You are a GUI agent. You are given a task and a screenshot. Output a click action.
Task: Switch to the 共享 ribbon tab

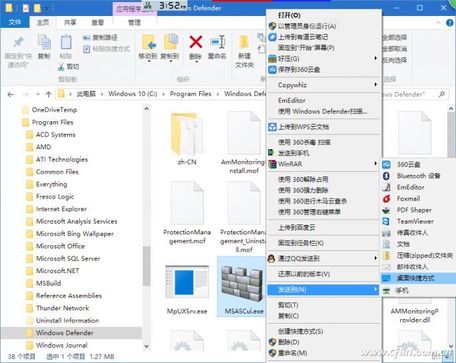click(70, 22)
